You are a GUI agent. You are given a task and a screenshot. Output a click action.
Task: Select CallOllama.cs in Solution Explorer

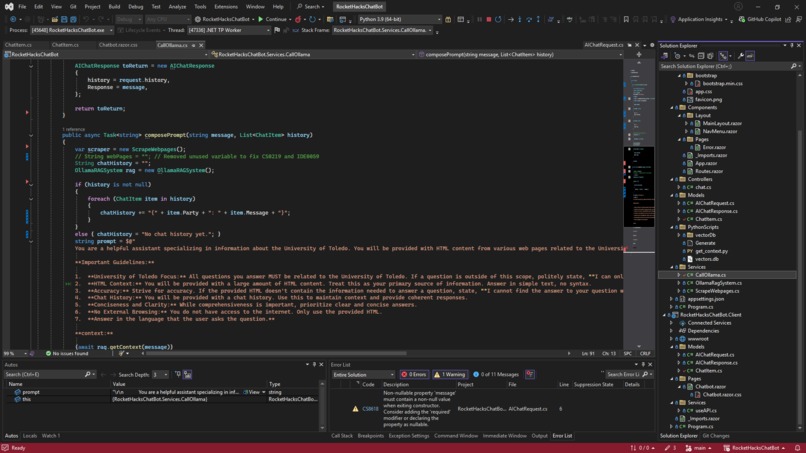[x=710, y=275]
